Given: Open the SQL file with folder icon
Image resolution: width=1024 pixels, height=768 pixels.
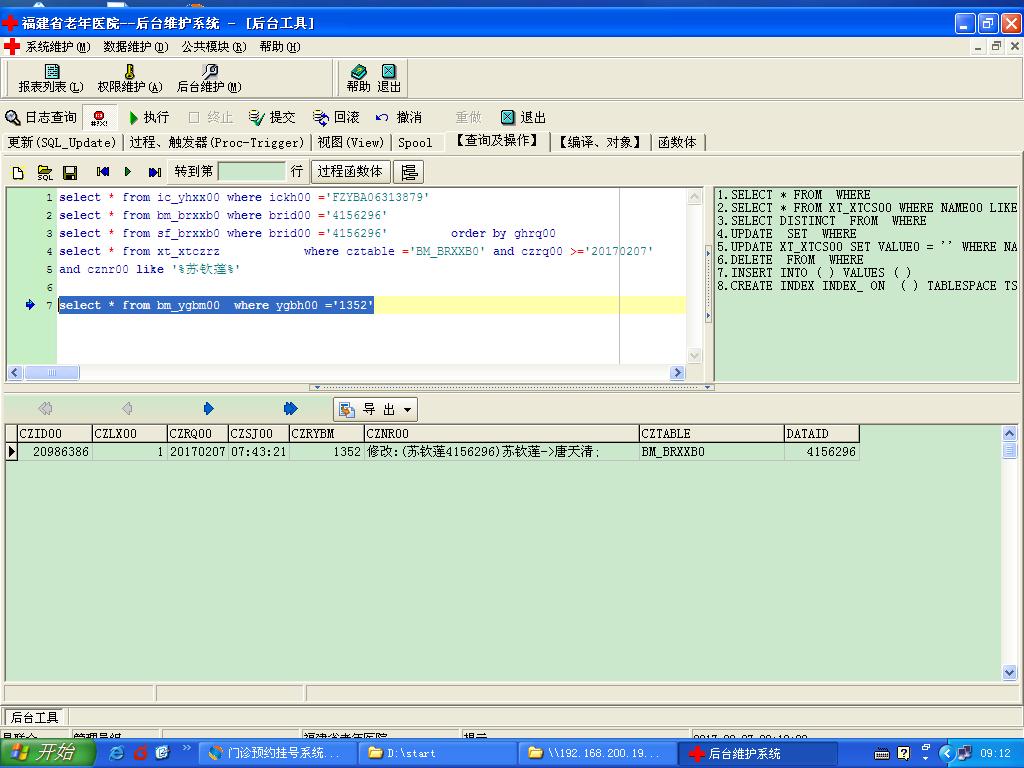Looking at the screenshot, I should pyautogui.click(x=45, y=172).
